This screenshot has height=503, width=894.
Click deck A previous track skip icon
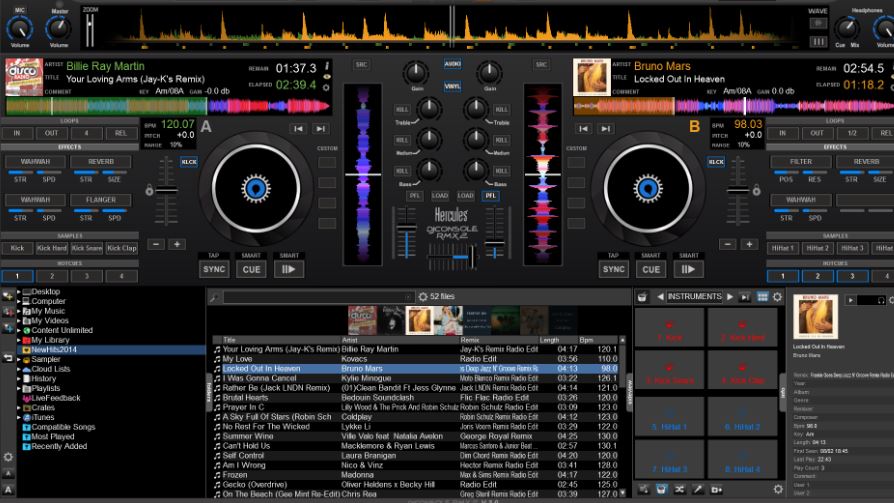pos(298,129)
